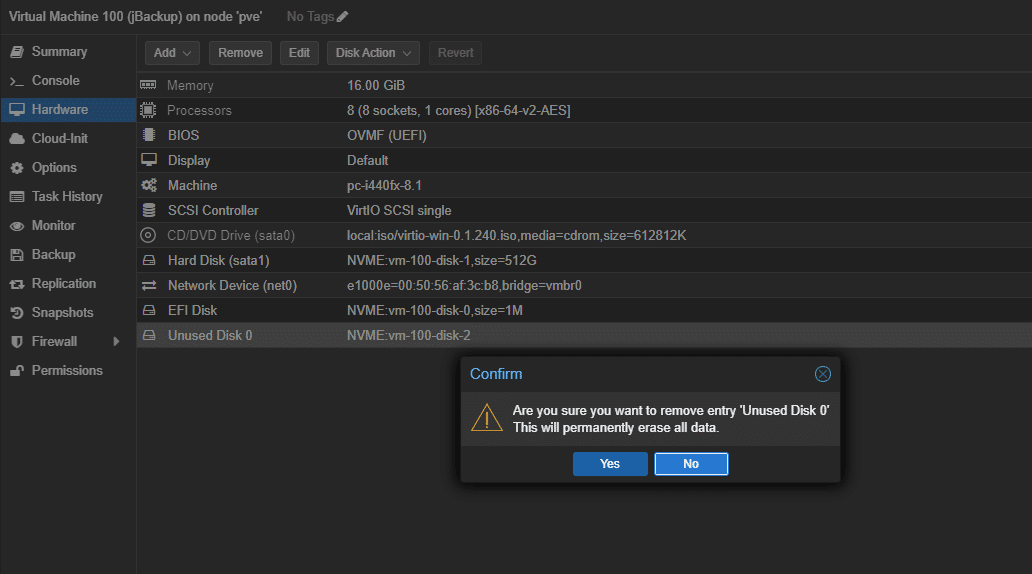This screenshot has width=1032, height=574.
Task: Click the Task History list icon
Action: (17, 197)
